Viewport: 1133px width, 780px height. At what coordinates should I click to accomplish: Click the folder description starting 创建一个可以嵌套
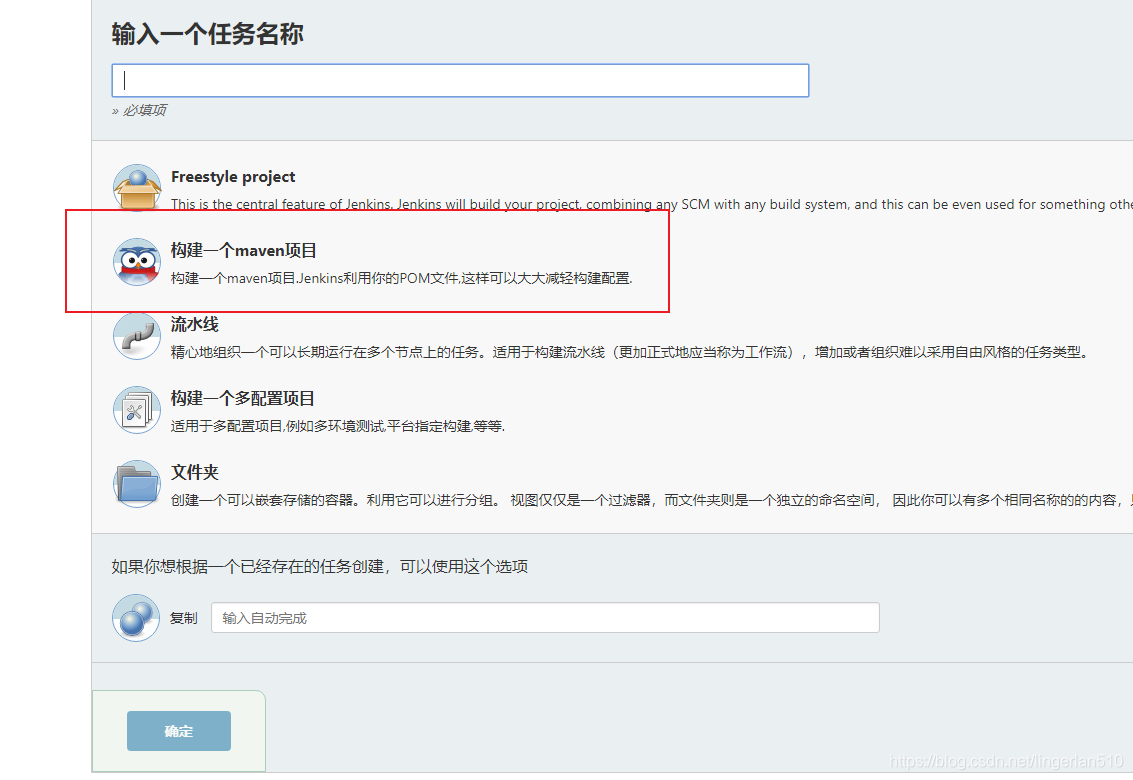tap(652, 500)
